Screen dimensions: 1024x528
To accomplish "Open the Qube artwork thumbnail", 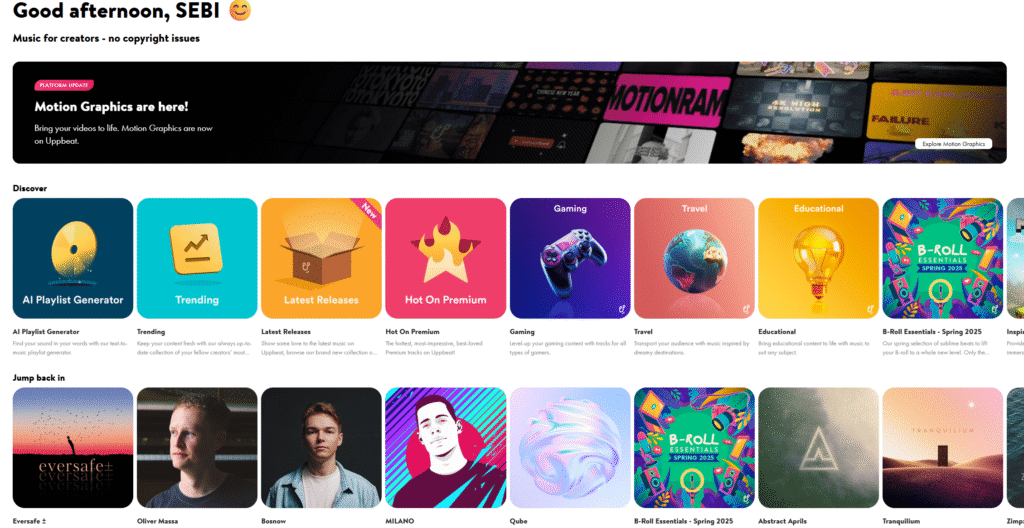I will 570,448.
